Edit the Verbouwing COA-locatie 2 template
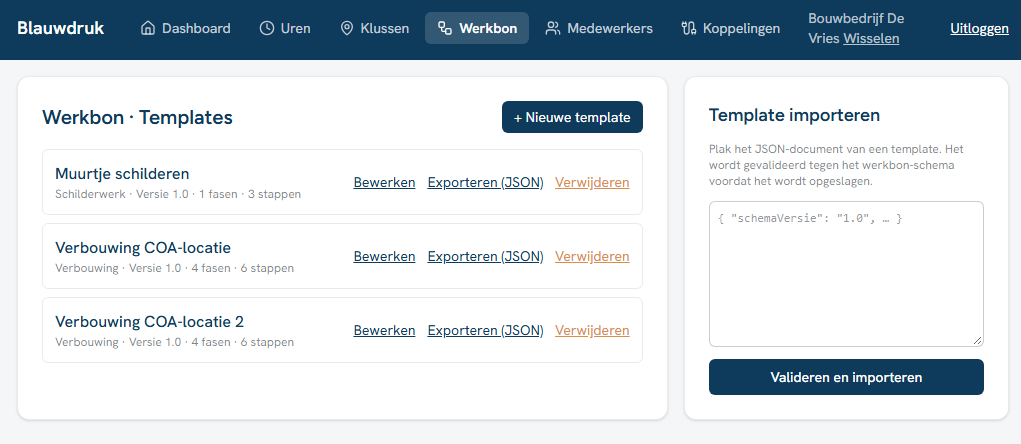Image resolution: width=1021 pixels, height=444 pixels. coord(384,331)
